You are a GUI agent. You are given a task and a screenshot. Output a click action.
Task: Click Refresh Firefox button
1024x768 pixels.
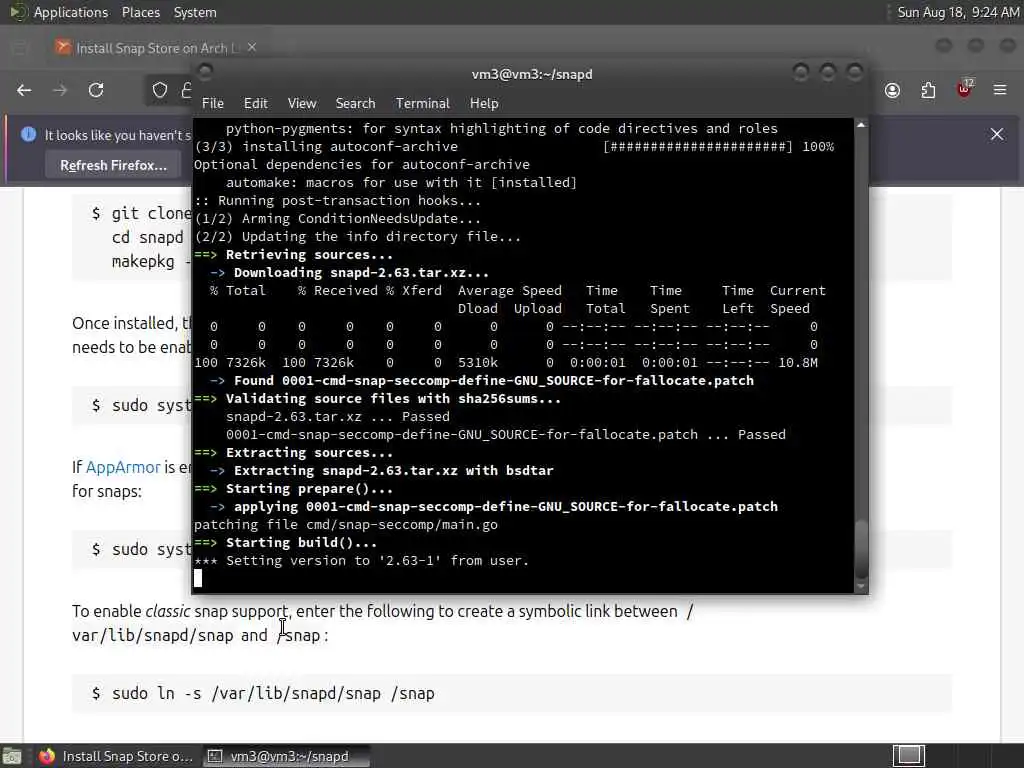(114, 165)
